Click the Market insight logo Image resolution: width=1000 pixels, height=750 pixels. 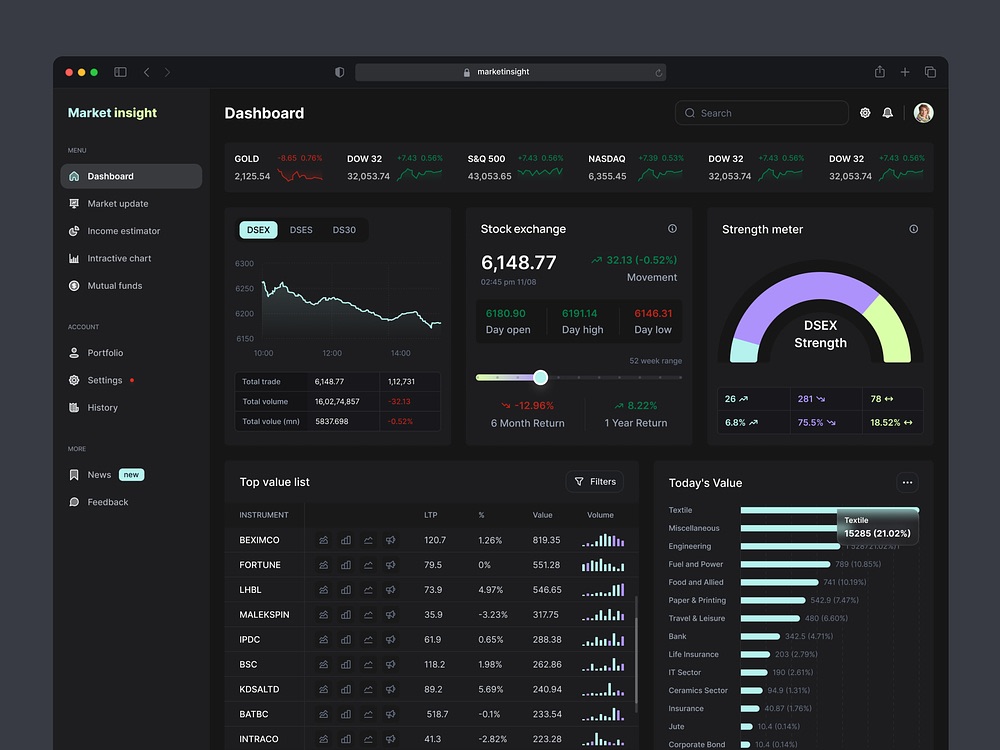(x=112, y=113)
